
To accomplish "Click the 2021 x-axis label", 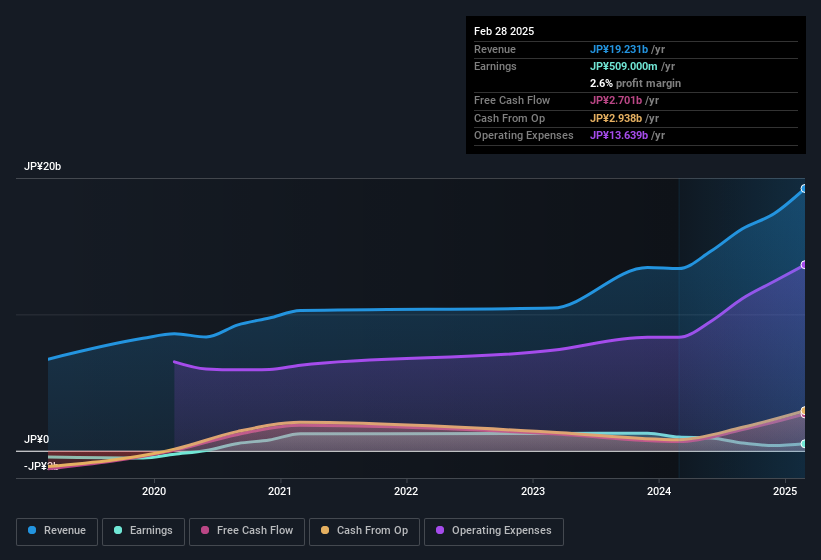I will 280,491.
